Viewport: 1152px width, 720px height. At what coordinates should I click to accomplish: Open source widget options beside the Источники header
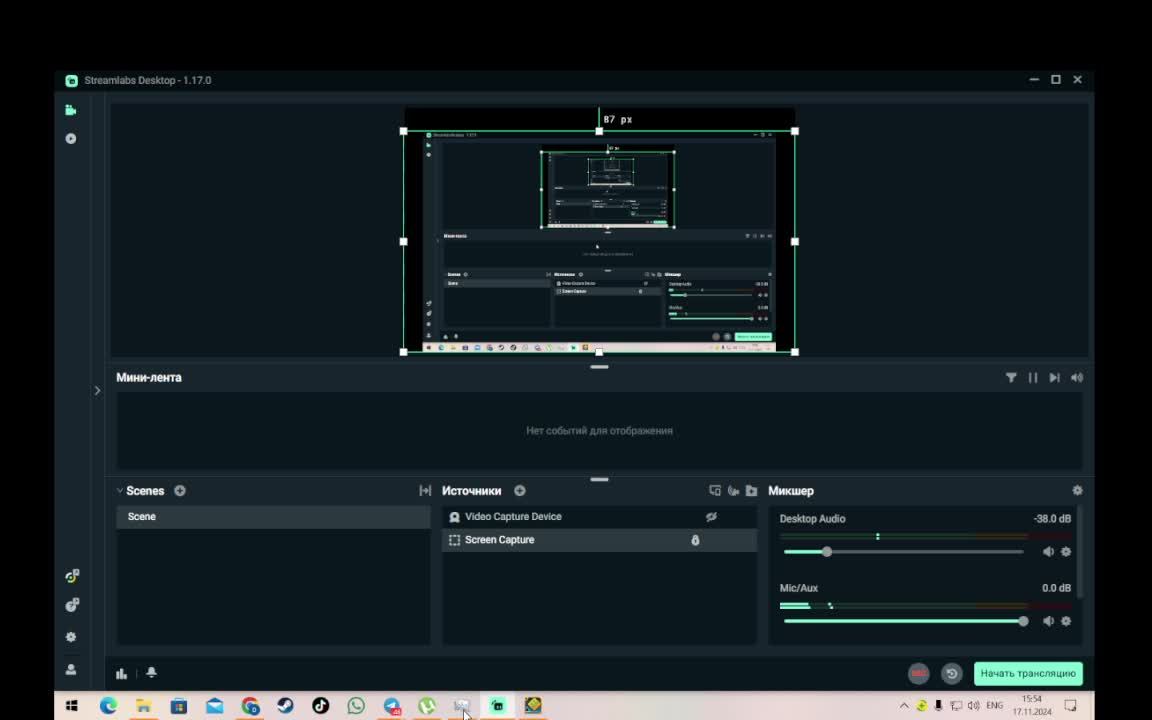(x=715, y=491)
